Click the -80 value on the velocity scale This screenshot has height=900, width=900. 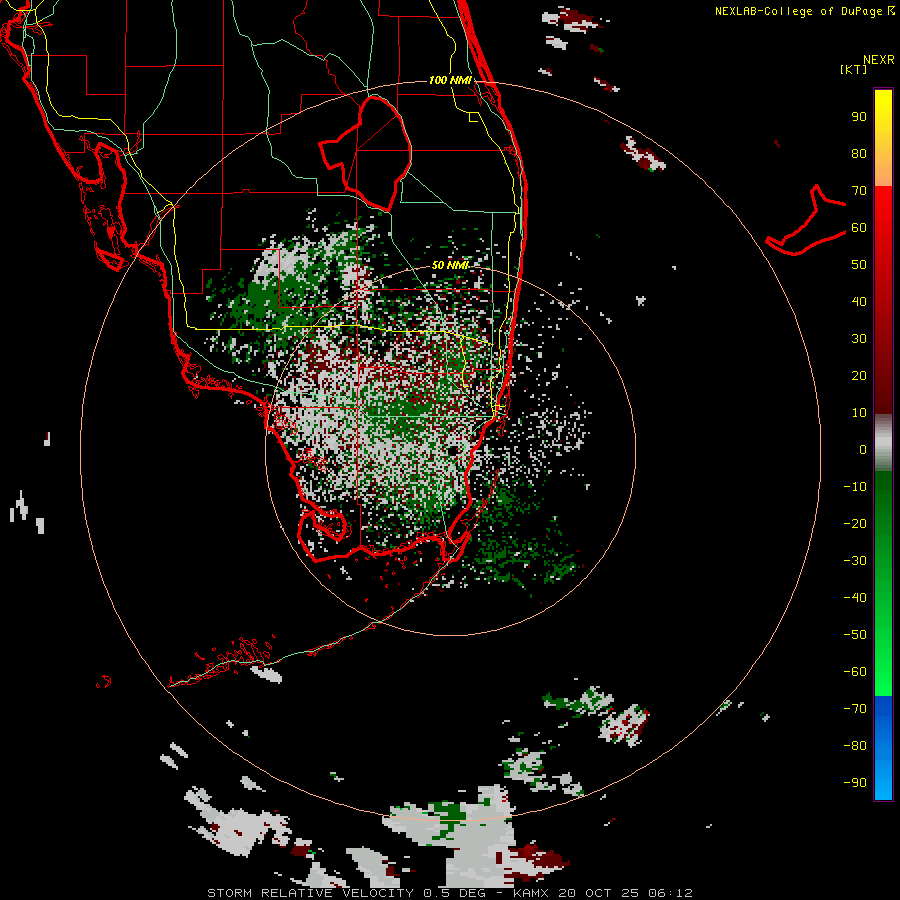(855, 746)
